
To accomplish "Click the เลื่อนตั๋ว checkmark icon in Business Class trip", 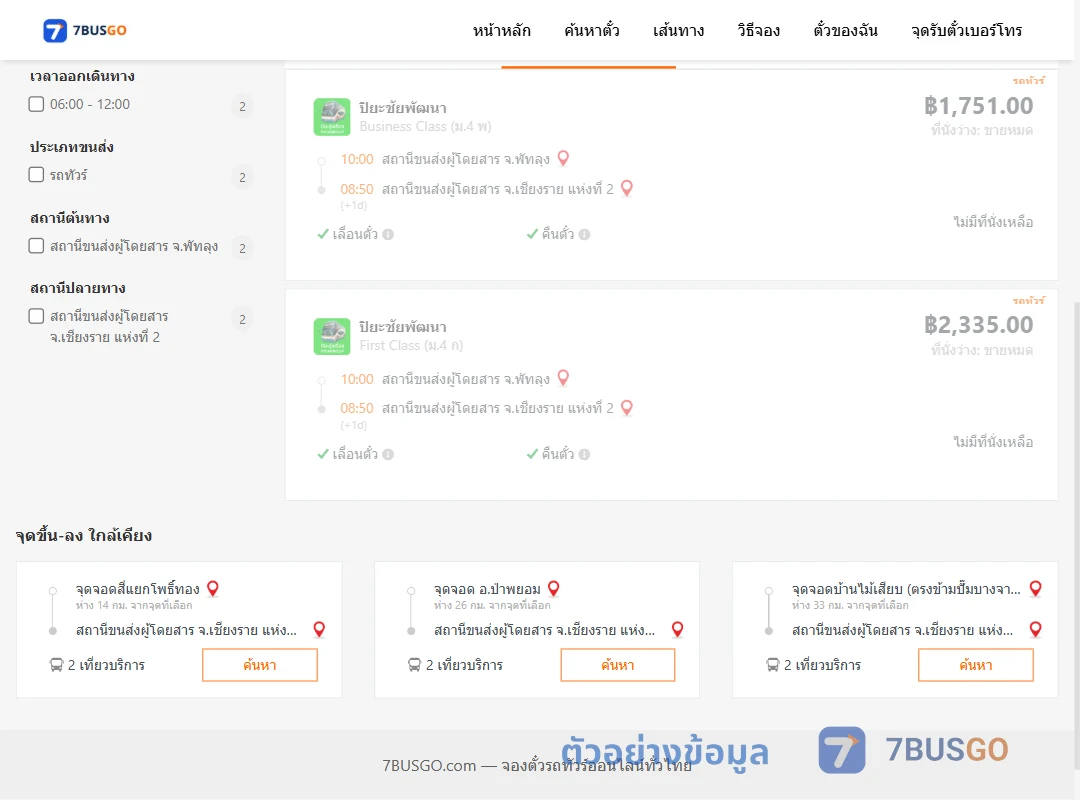I will [323, 234].
